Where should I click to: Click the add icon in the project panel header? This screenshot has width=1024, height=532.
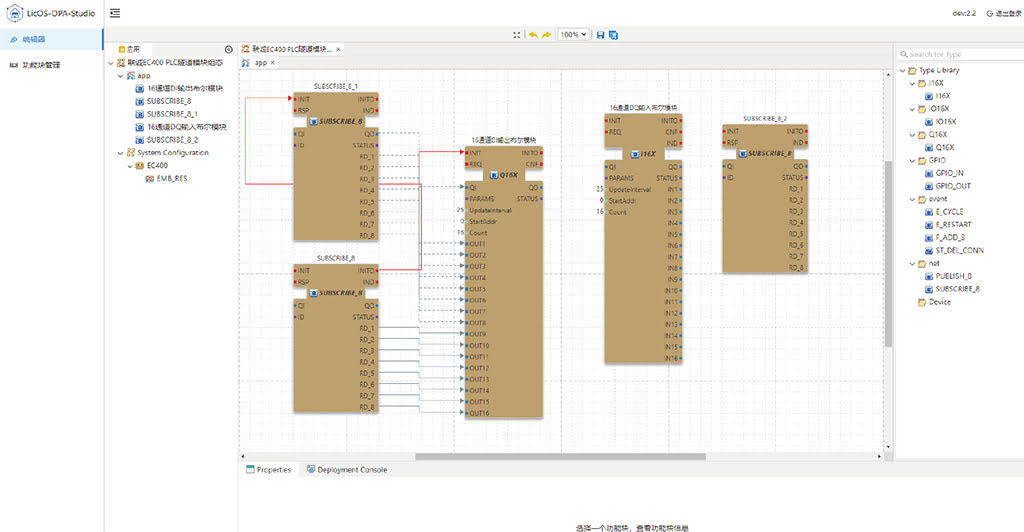[229, 49]
